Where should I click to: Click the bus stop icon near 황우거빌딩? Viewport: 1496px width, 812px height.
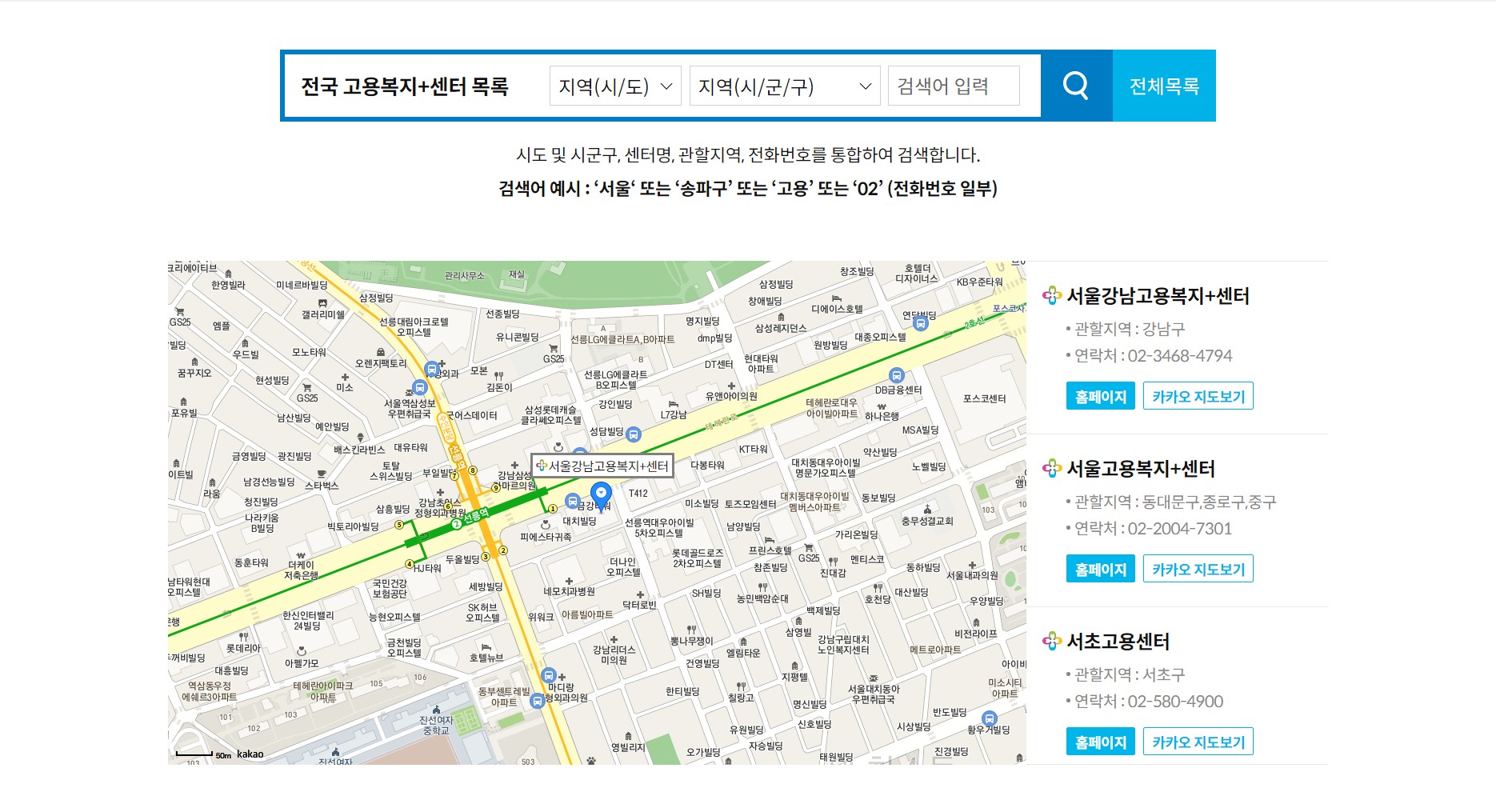click(x=990, y=718)
